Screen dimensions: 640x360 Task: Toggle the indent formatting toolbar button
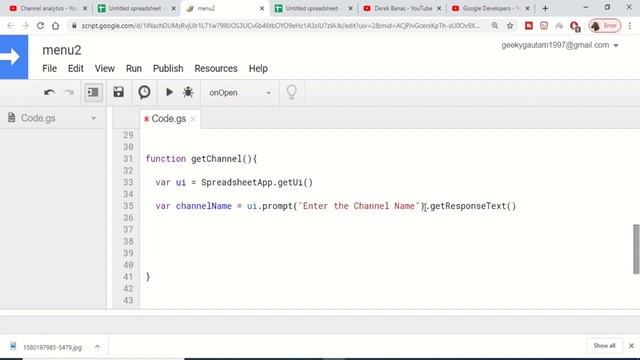tap(93, 92)
